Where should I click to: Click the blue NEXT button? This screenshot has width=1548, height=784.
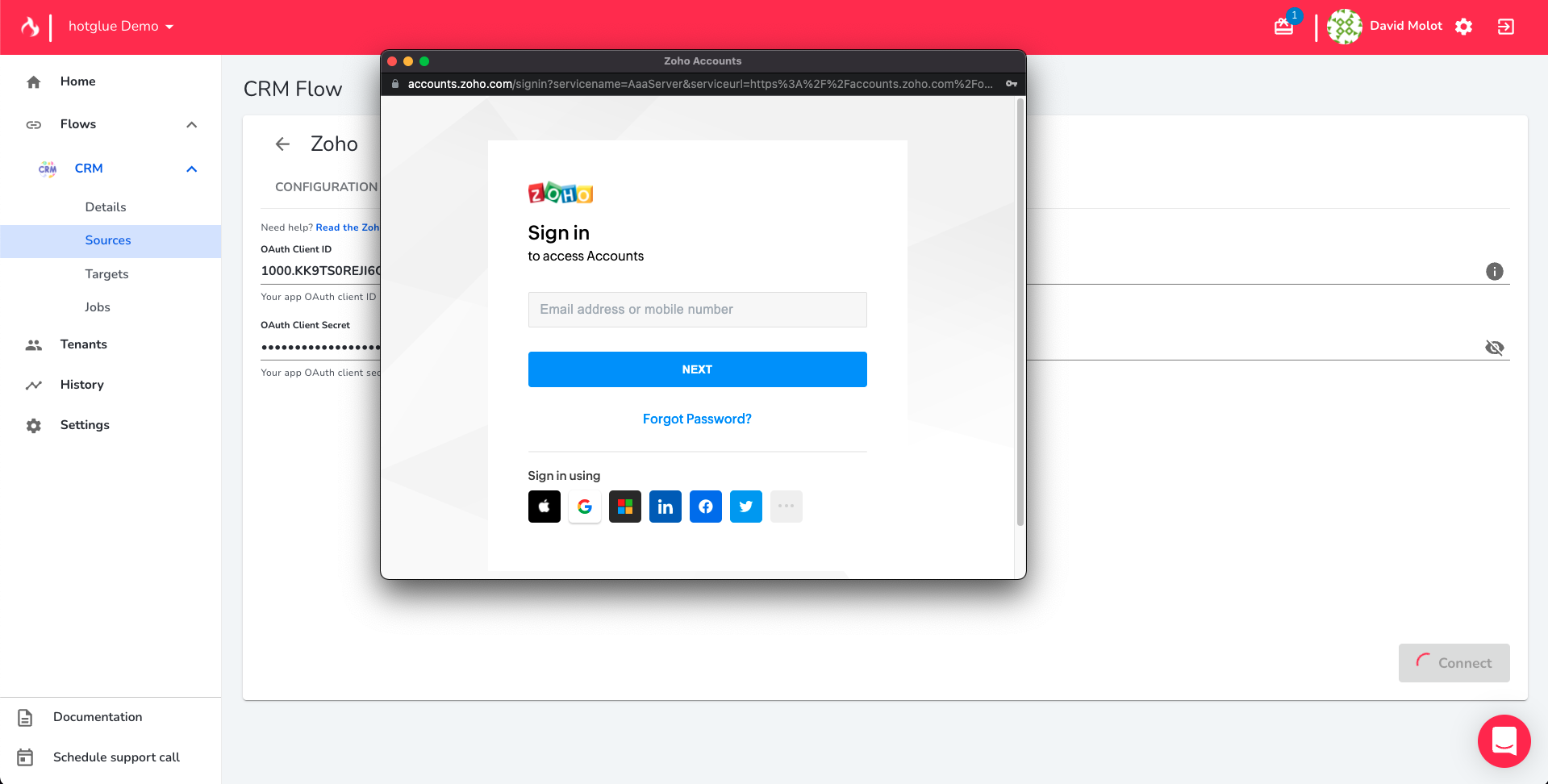(697, 369)
